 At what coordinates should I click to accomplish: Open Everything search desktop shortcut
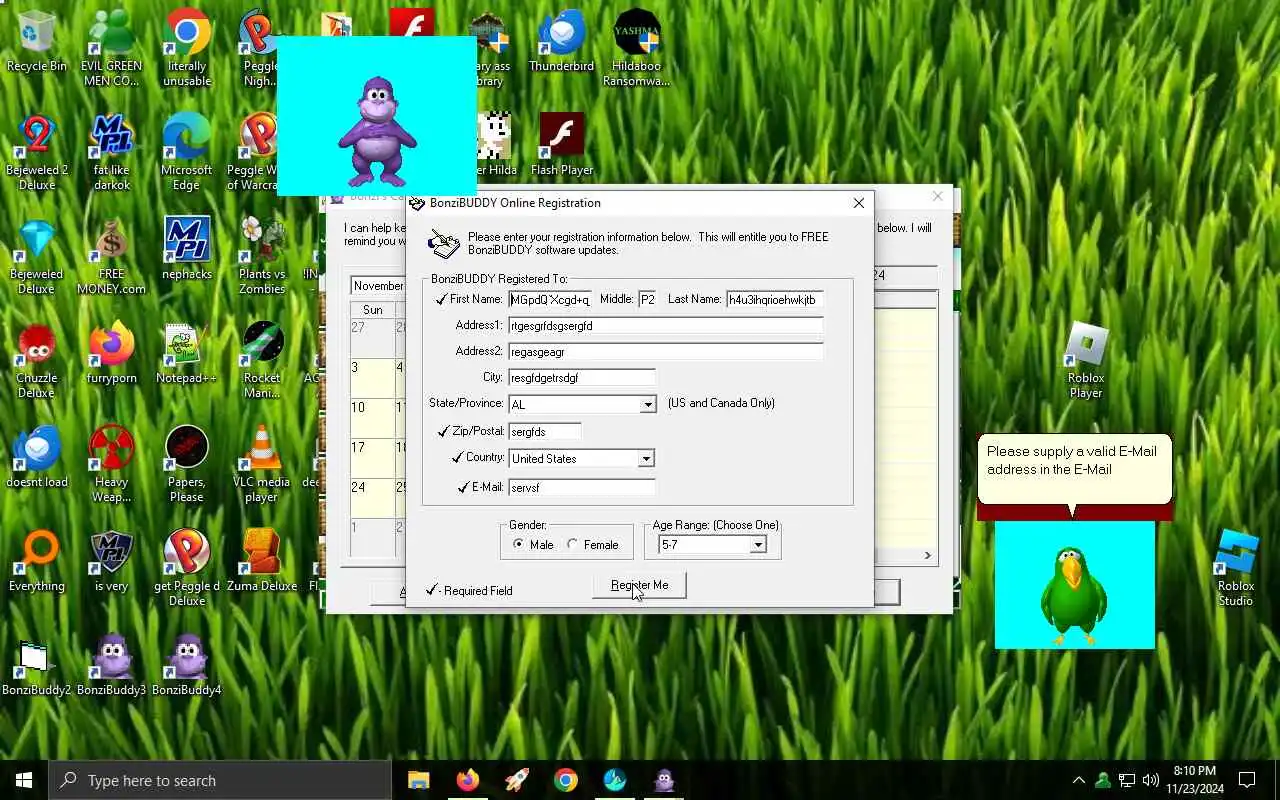click(37, 561)
